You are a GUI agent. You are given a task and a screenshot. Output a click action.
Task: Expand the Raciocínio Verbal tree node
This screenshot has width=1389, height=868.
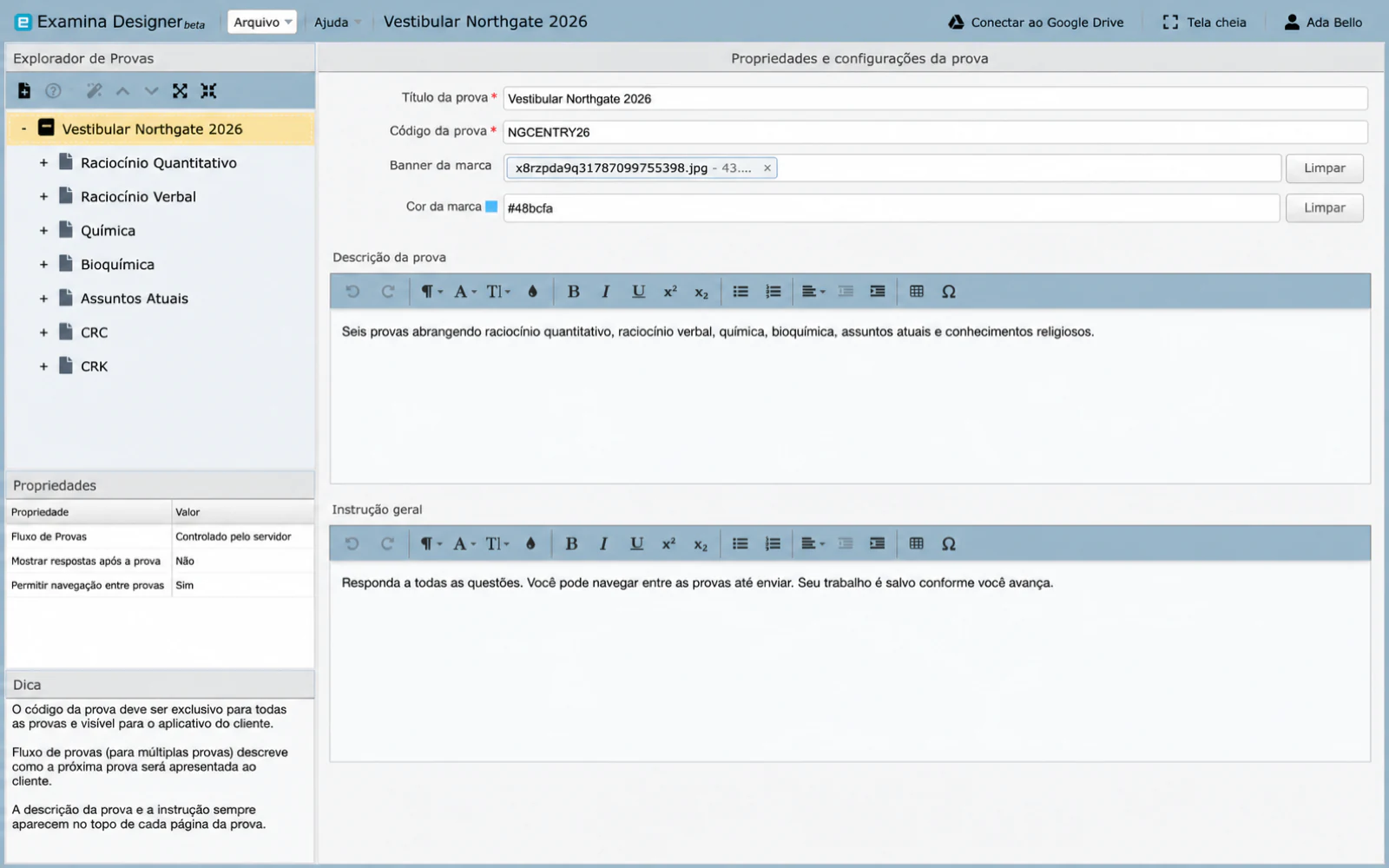(x=43, y=196)
